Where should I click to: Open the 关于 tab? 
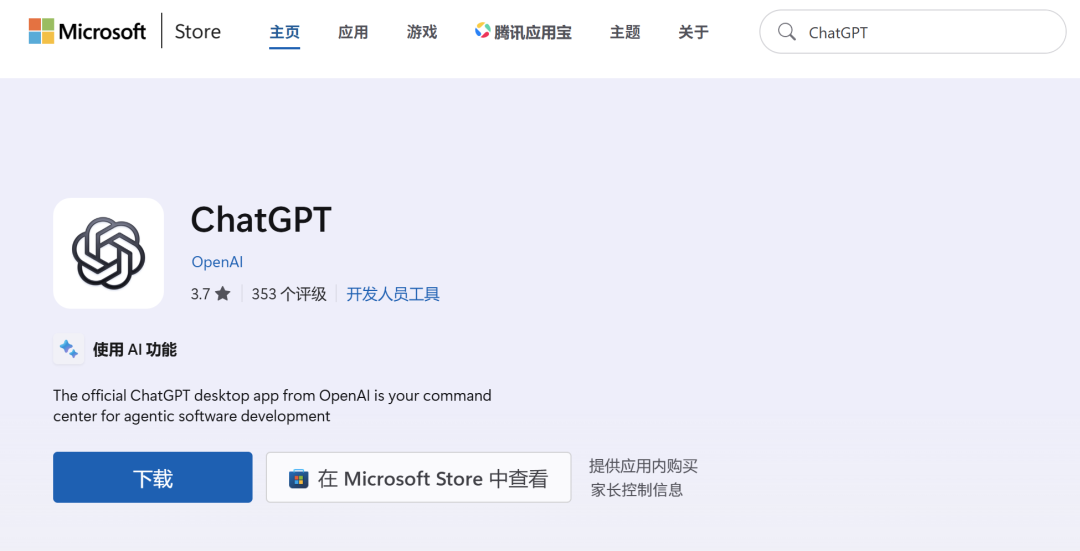pyautogui.click(x=693, y=32)
